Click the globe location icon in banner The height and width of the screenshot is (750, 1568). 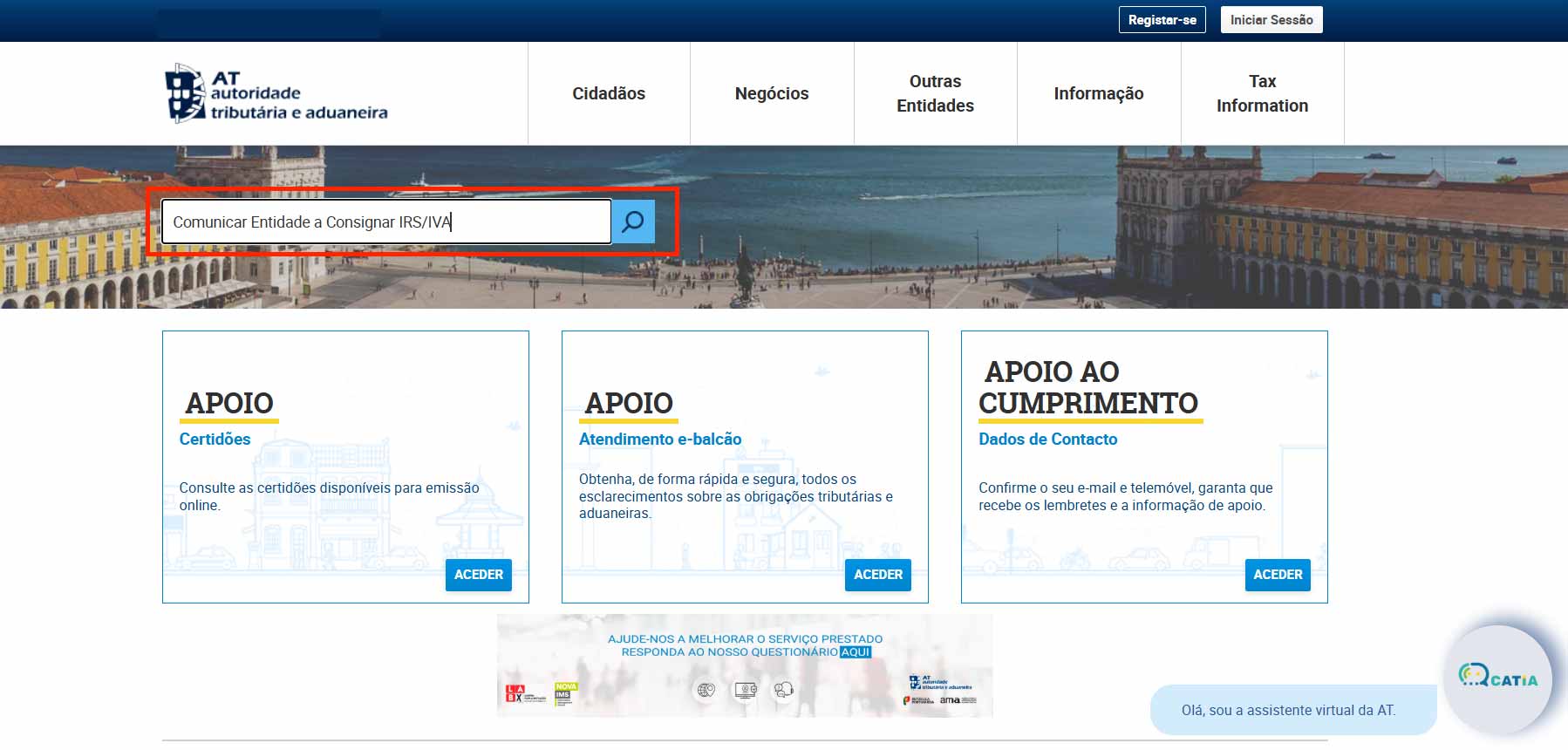(x=706, y=691)
